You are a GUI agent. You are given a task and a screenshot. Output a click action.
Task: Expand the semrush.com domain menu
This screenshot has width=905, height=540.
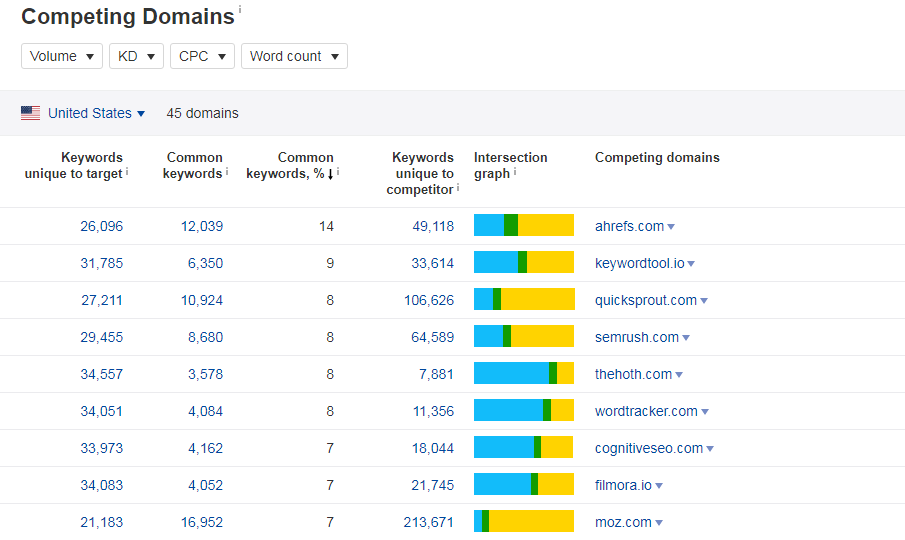tap(686, 338)
